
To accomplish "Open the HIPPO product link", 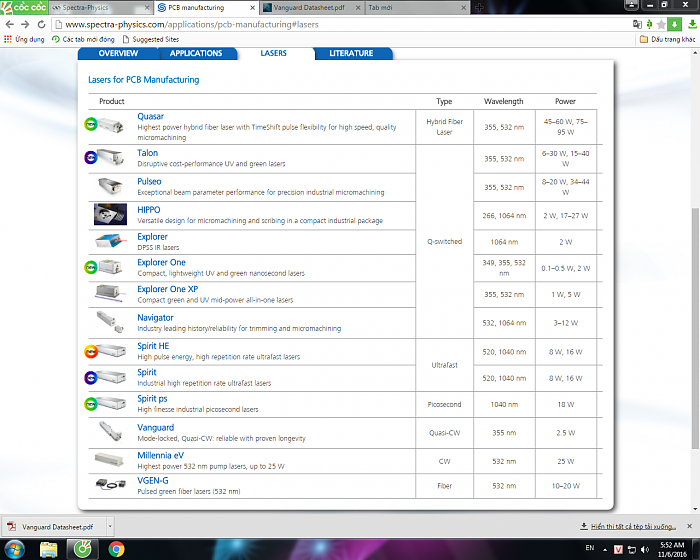I will (149, 209).
